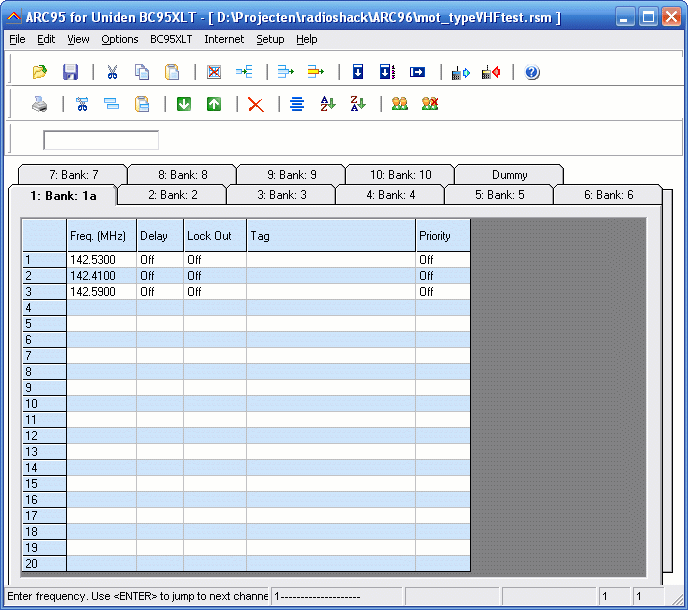This screenshot has width=688, height=610.
Task: Switch to the 2: Bank: 2 tab
Action: 172,195
